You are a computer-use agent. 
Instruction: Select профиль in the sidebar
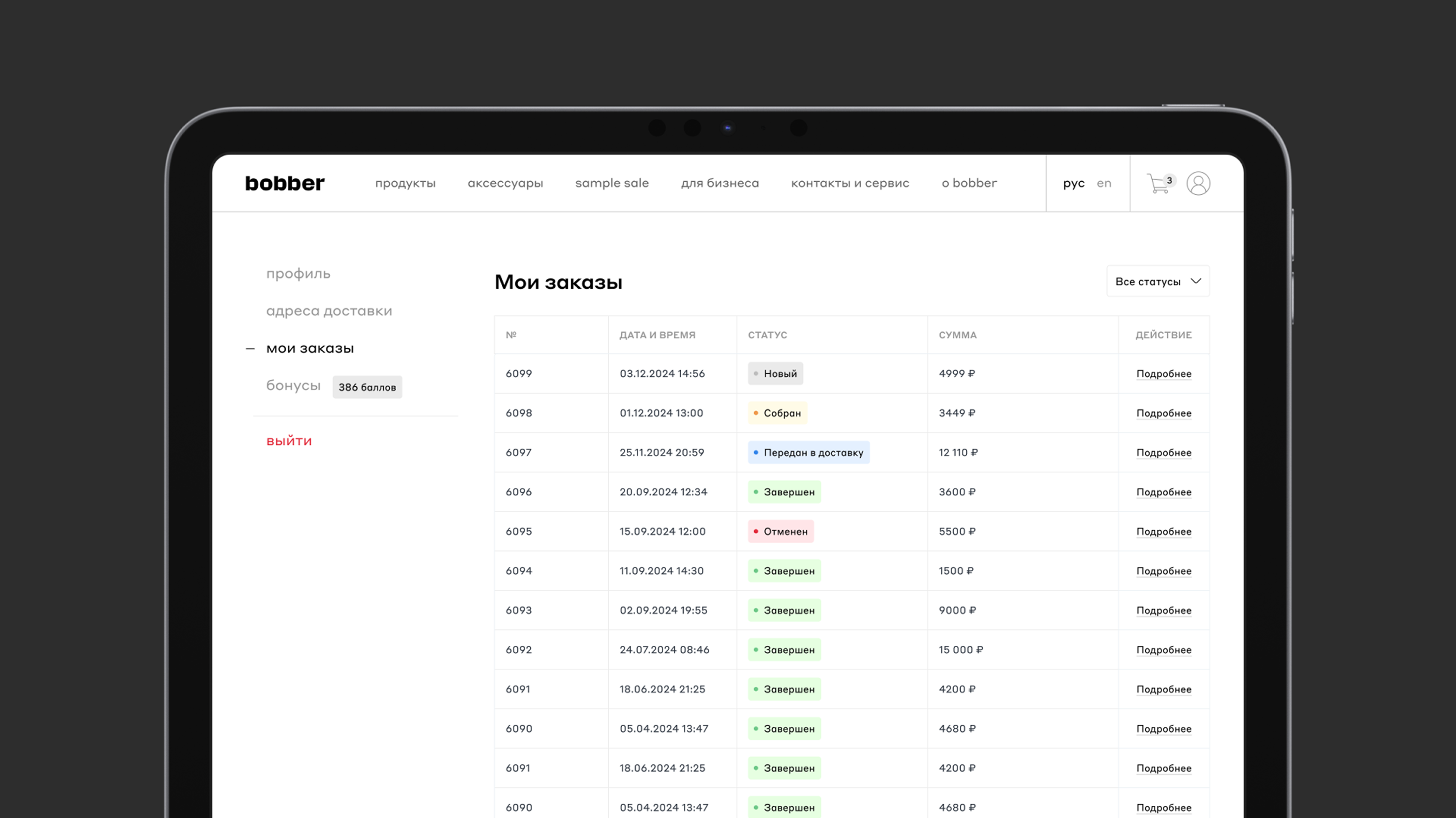[299, 274]
